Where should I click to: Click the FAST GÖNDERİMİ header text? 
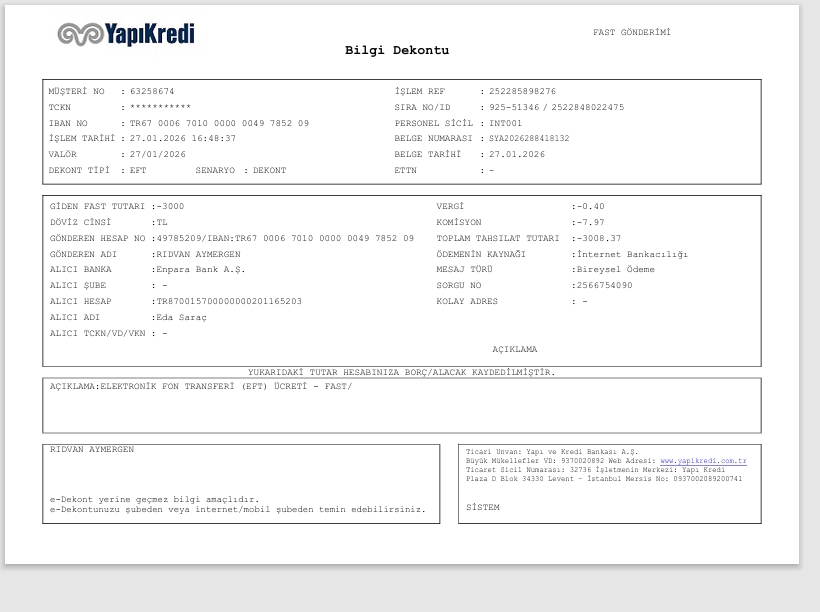pos(632,32)
